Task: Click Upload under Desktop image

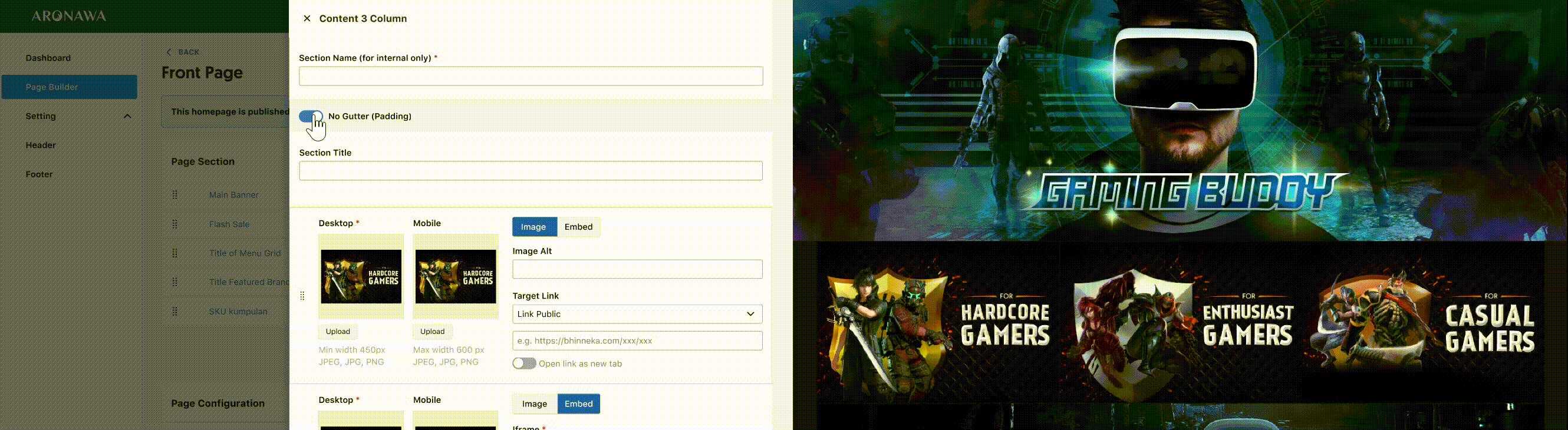Action: (x=338, y=332)
